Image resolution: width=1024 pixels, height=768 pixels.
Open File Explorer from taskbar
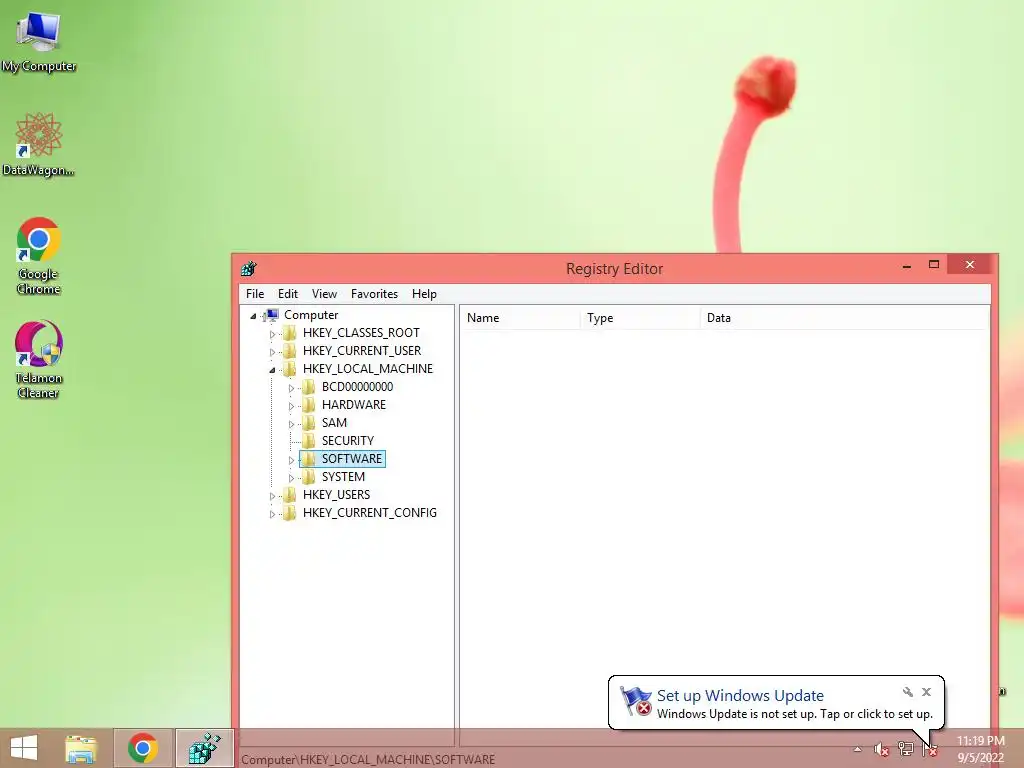[x=81, y=748]
